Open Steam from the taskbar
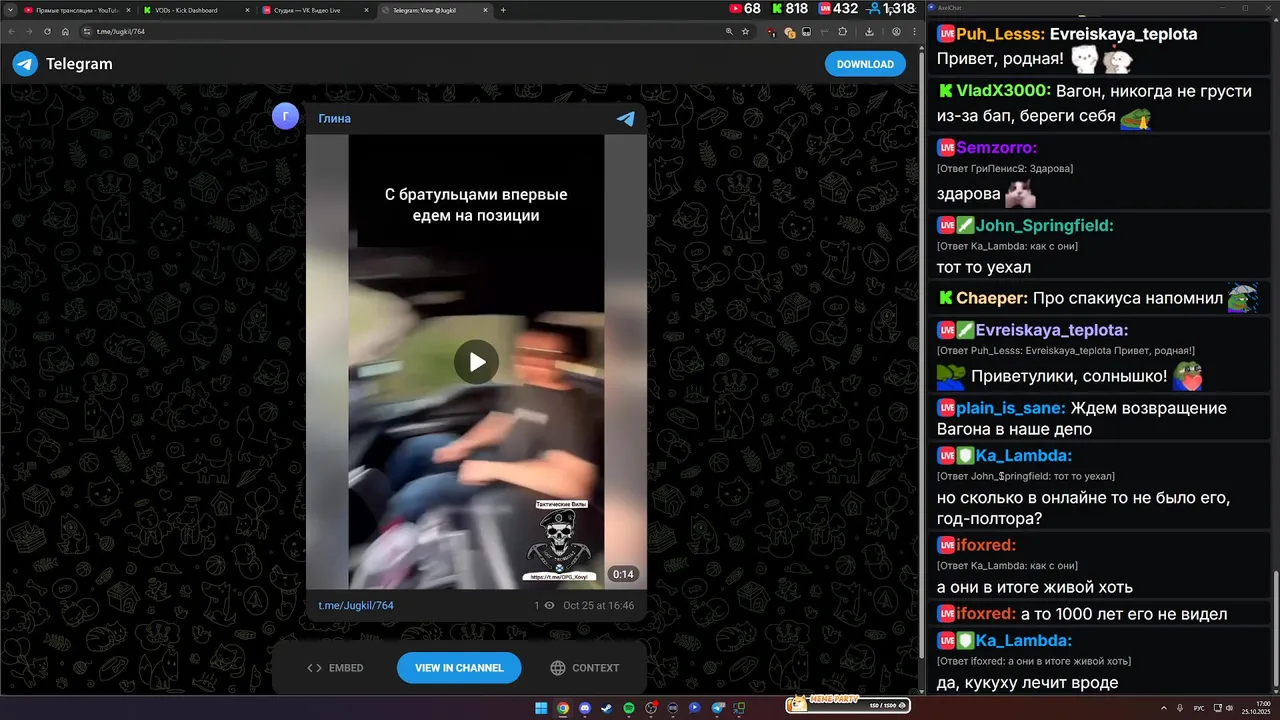Screen dimensions: 1280x720 click(607, 708)
